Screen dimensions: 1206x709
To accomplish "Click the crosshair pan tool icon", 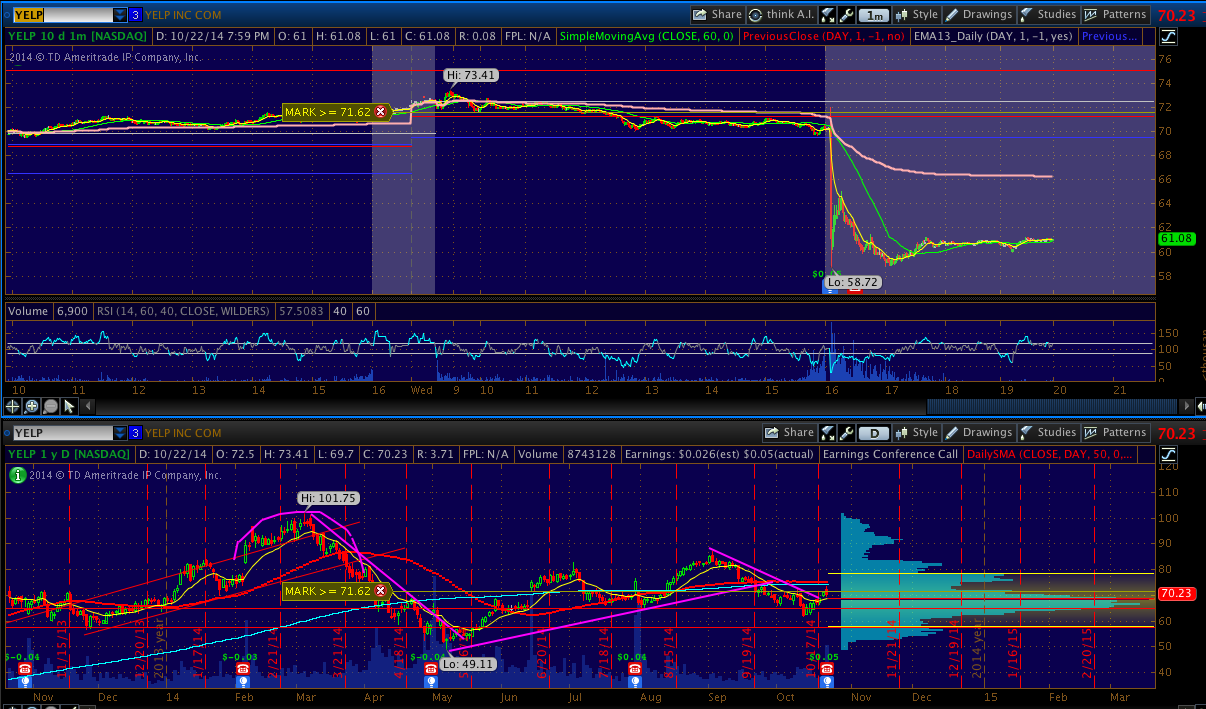I will [13, 406].
